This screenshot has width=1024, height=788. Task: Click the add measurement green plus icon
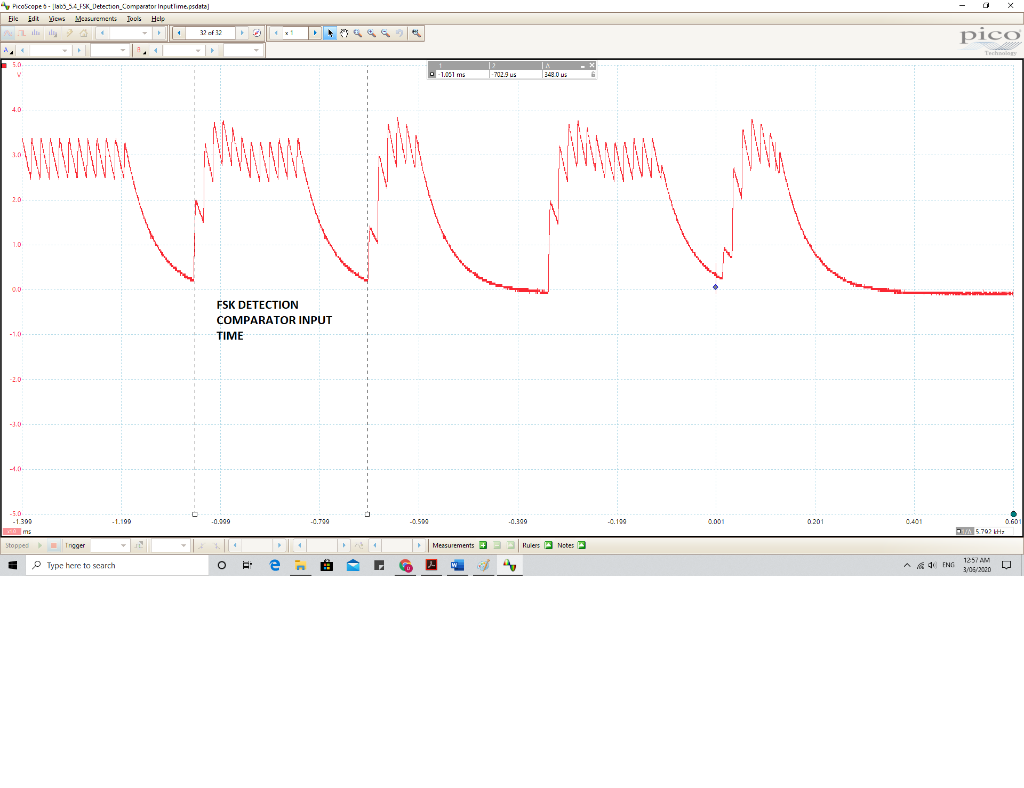pos(483,545)
